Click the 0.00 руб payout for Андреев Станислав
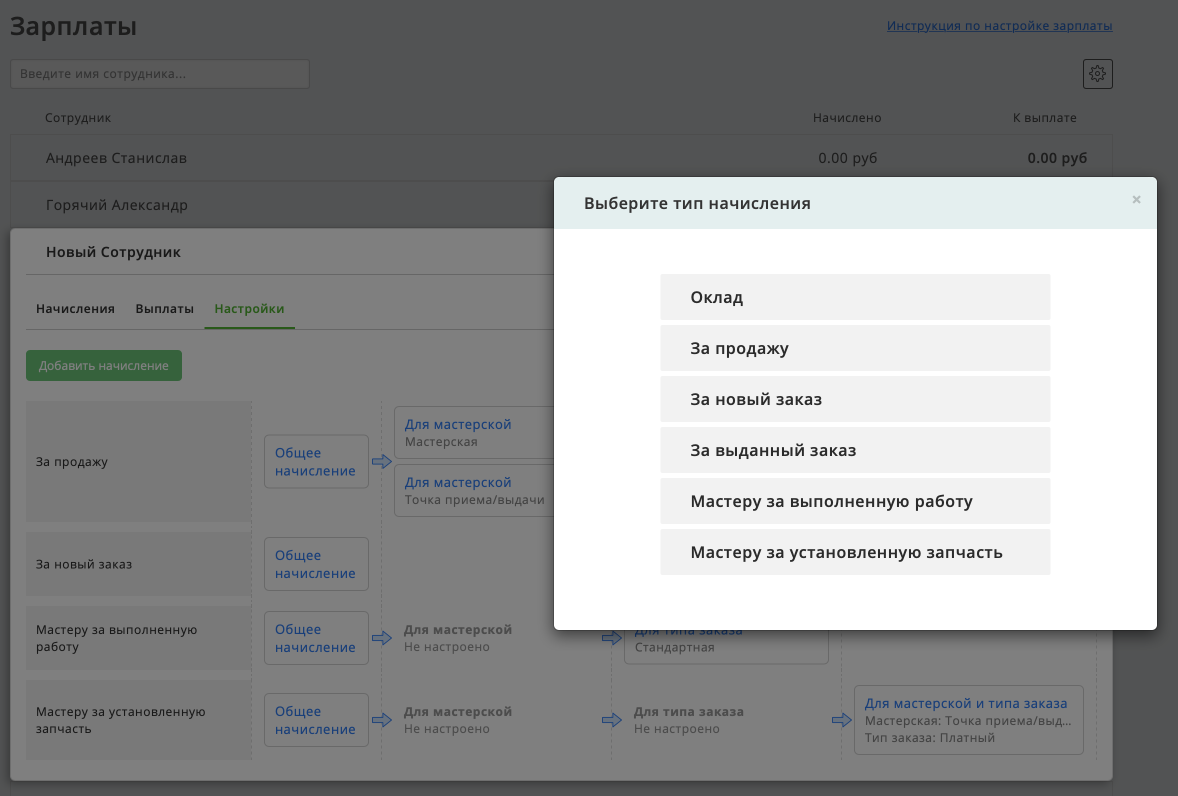This screenshot has width=1178, height=796. (1057, 158)
